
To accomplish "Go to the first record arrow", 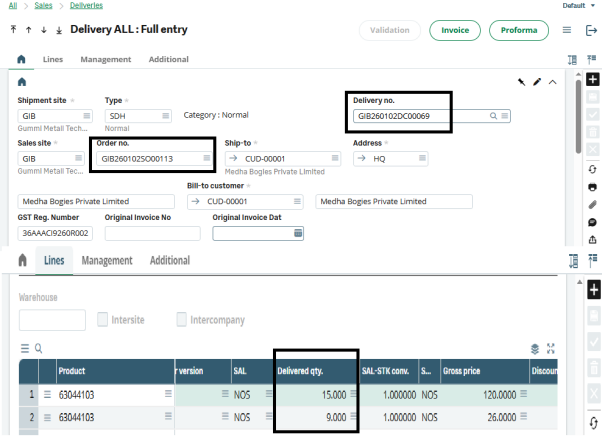I will 13,30.
